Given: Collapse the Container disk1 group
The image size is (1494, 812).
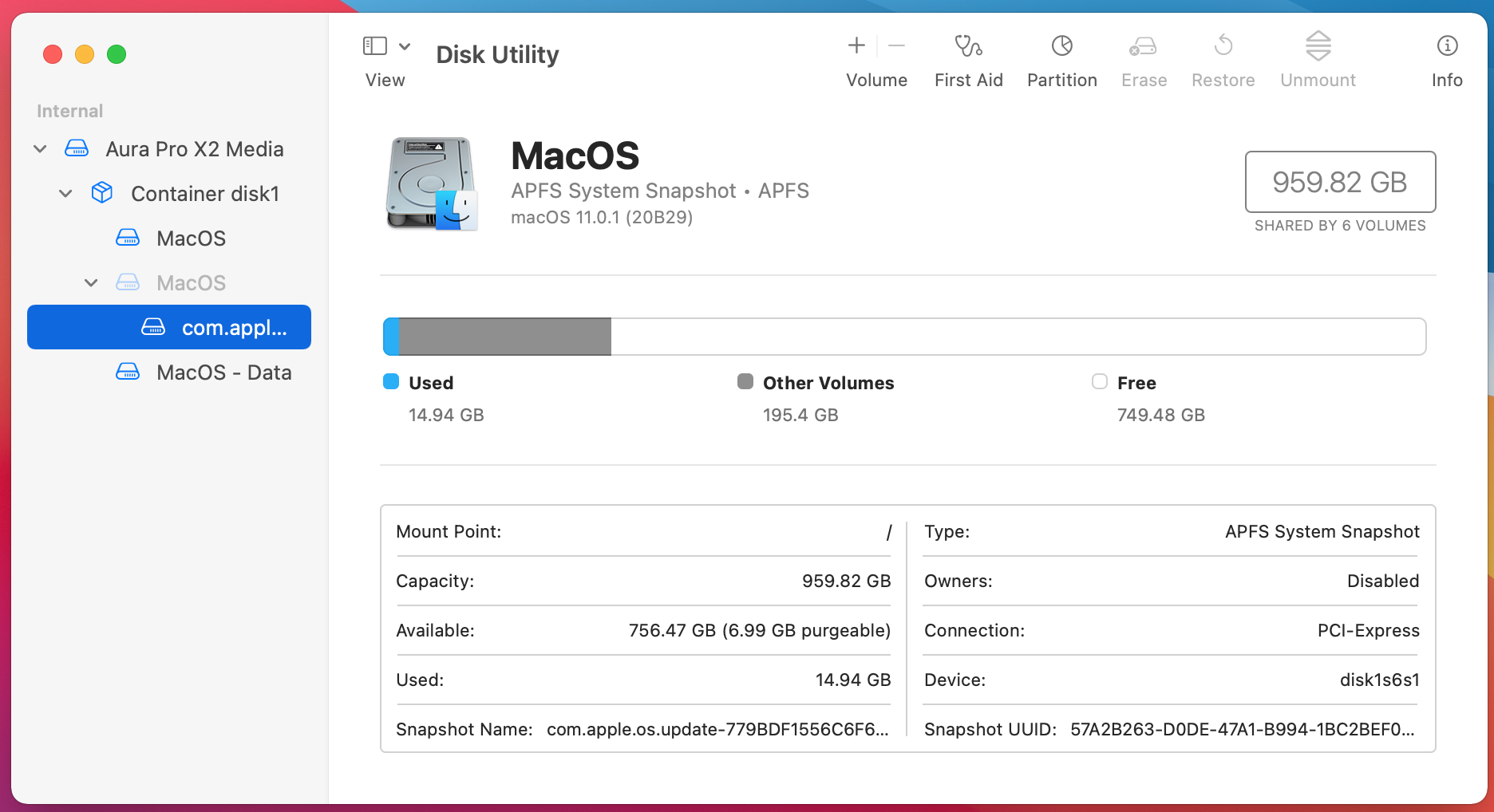Looking at the screenshot, I should tap(65, 194).
